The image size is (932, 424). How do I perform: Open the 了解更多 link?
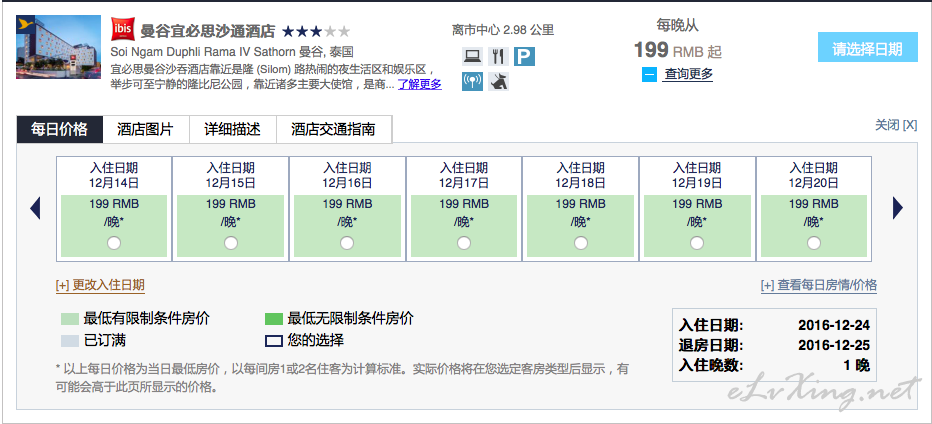419,85
